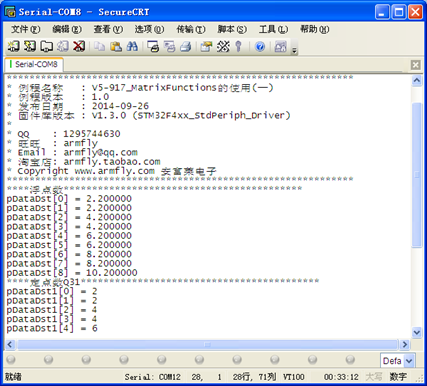The width and height of the screenshot is (427, 386).
Task: Click the Connect toolbar icon
Action: coord(14,46)
